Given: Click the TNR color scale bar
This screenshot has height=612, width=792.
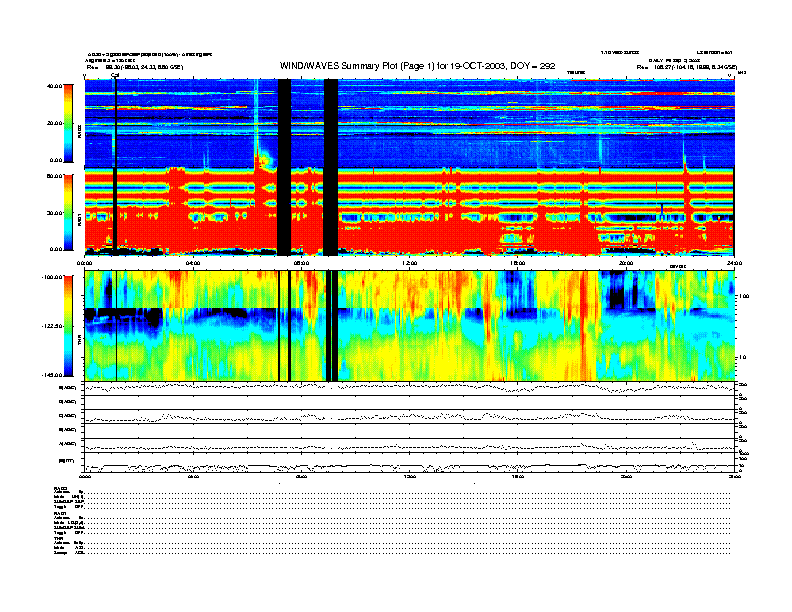Looking at the screenshot, I should (68, 326).
